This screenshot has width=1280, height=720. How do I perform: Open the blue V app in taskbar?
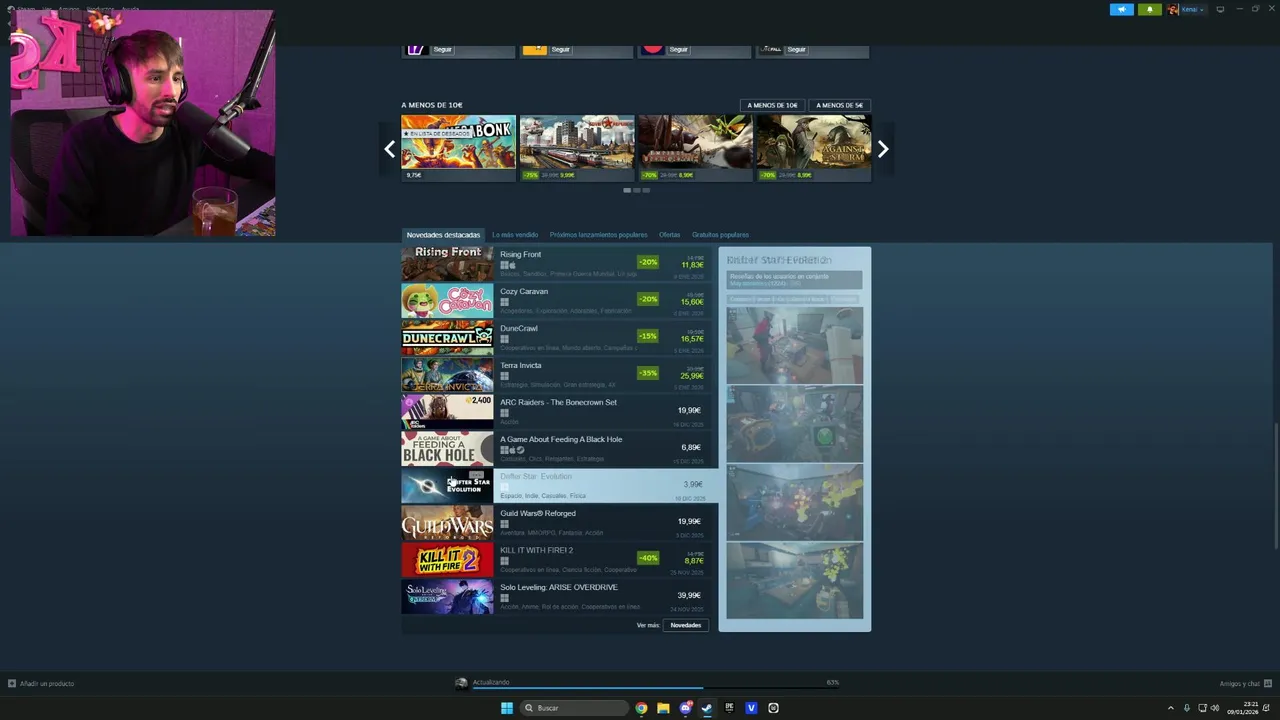pyautogui.click(x=751, y=708)
